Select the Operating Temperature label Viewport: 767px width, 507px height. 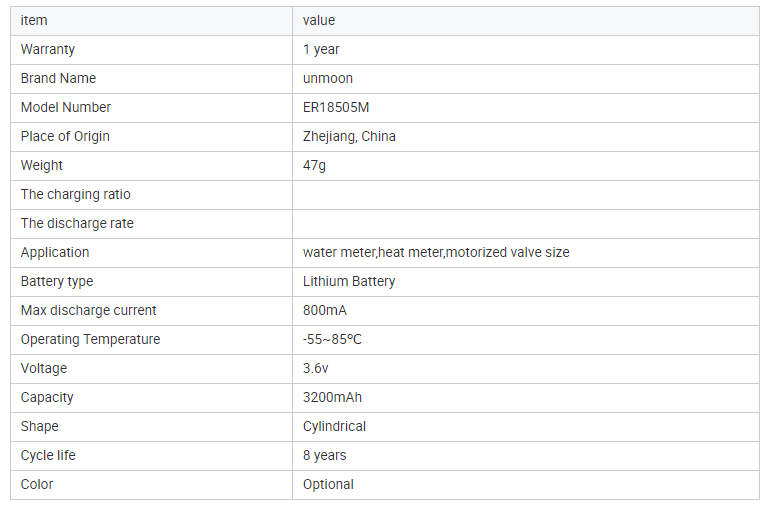tap(90, 340)
